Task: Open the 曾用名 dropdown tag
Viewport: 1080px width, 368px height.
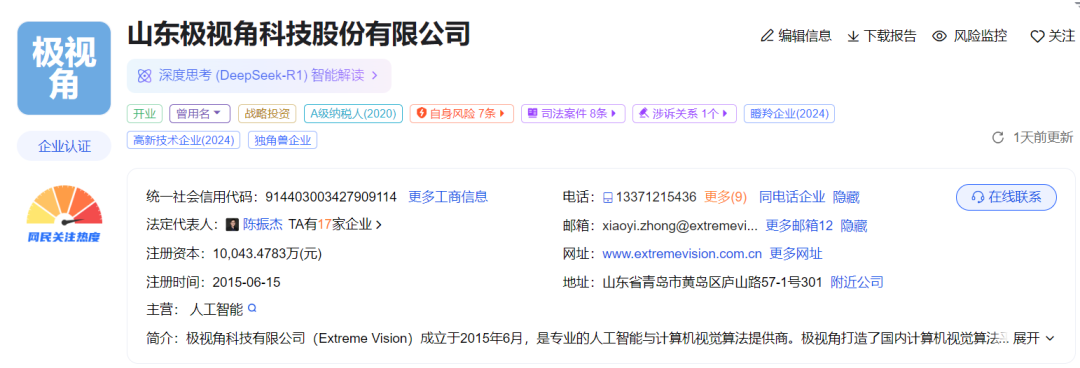Action: click(x=200, y=114)
